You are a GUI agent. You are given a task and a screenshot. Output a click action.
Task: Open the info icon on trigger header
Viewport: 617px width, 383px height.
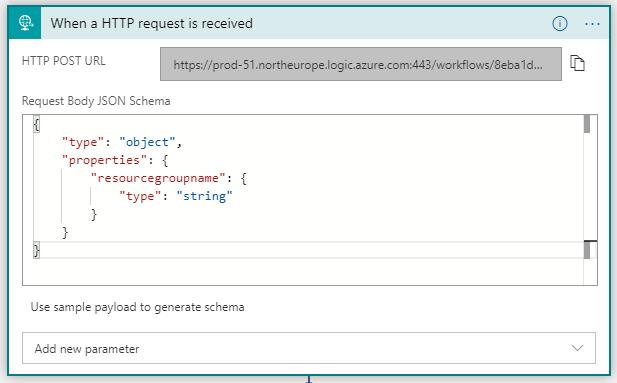pos(560,24)
